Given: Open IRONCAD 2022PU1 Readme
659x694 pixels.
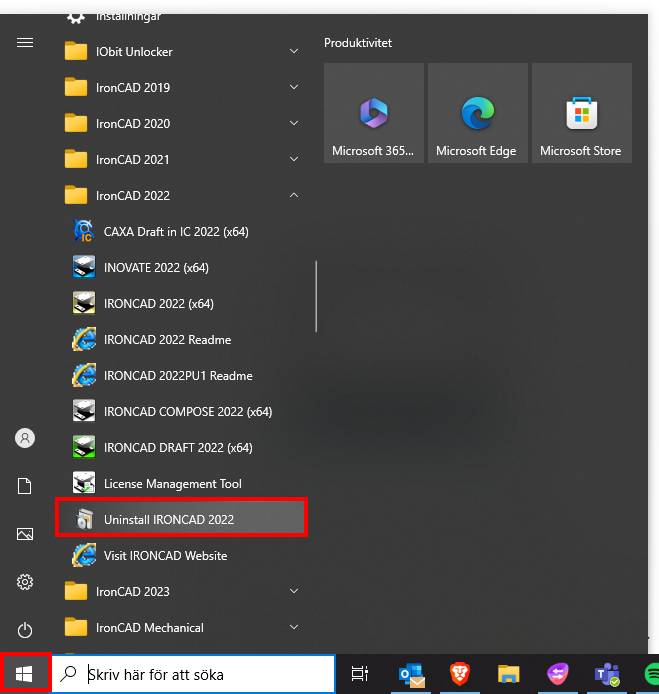Looking at the screenshot, I should (181, 376).
